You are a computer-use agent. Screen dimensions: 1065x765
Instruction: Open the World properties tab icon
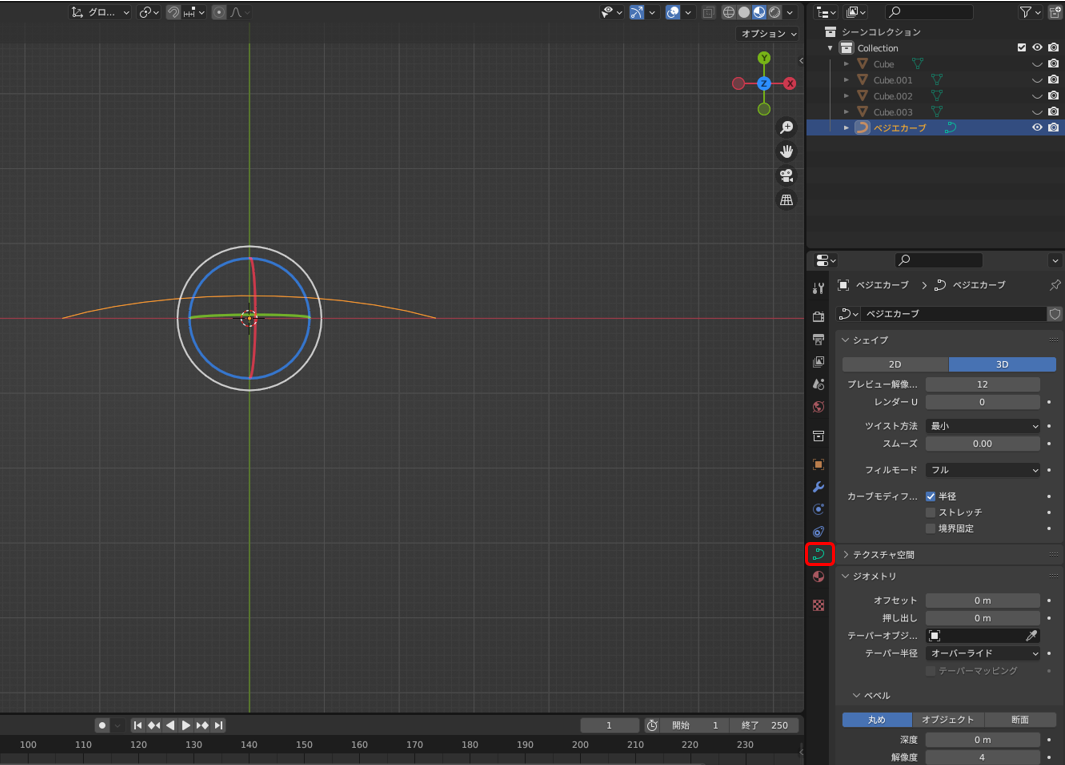(818, 406)
